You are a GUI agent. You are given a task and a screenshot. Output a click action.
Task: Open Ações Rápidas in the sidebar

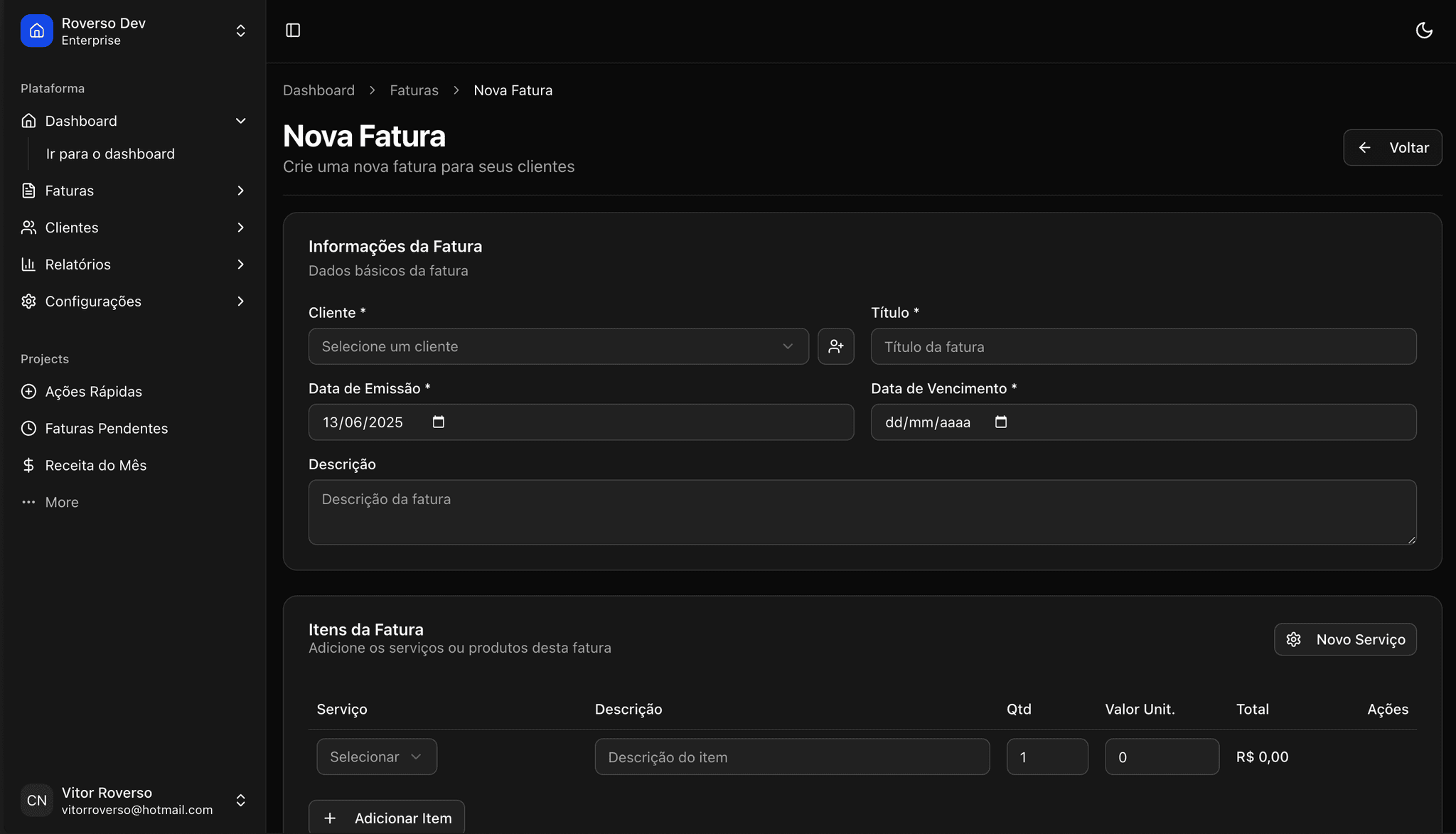[93, 392]
